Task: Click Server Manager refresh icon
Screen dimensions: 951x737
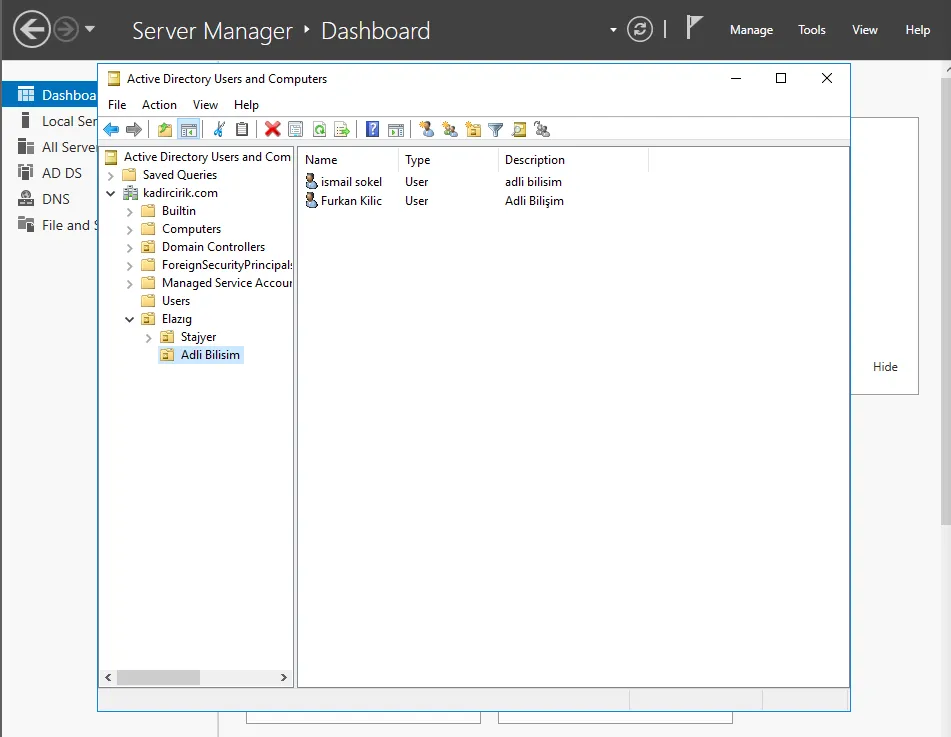Action: pos(640,29)
